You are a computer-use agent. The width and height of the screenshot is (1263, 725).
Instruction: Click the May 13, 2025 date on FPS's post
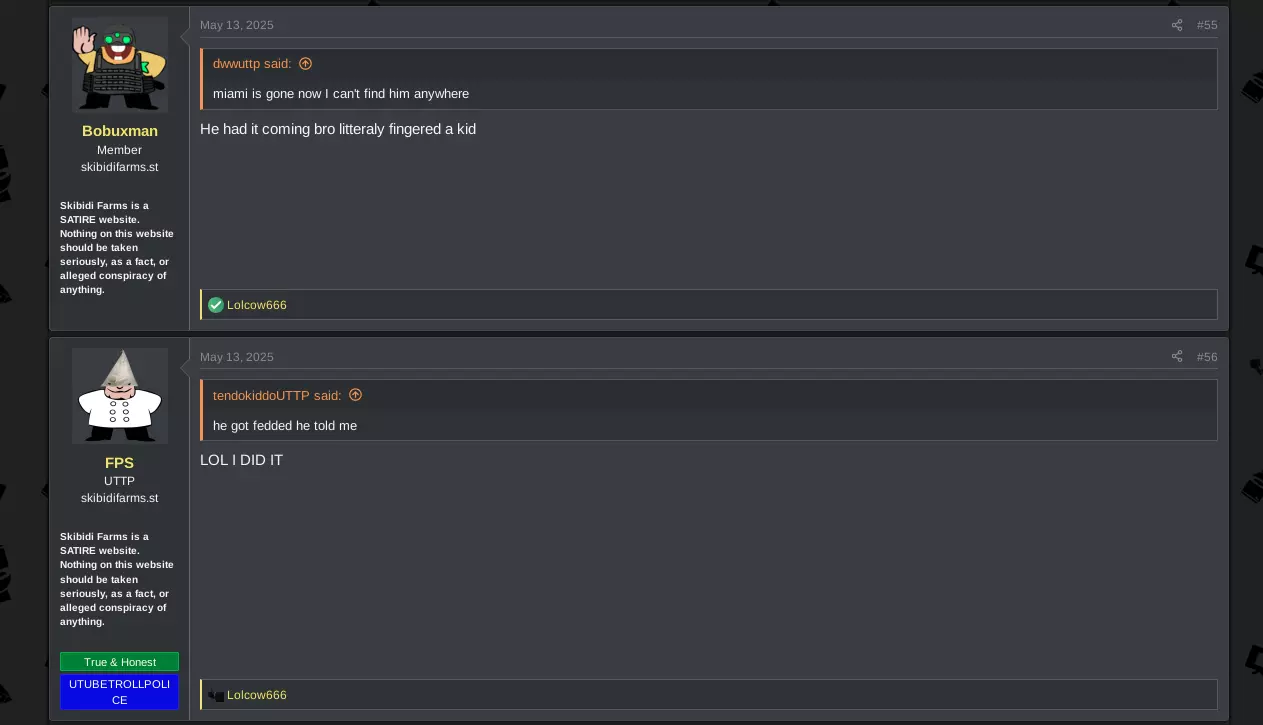click(x=236, y=357)
